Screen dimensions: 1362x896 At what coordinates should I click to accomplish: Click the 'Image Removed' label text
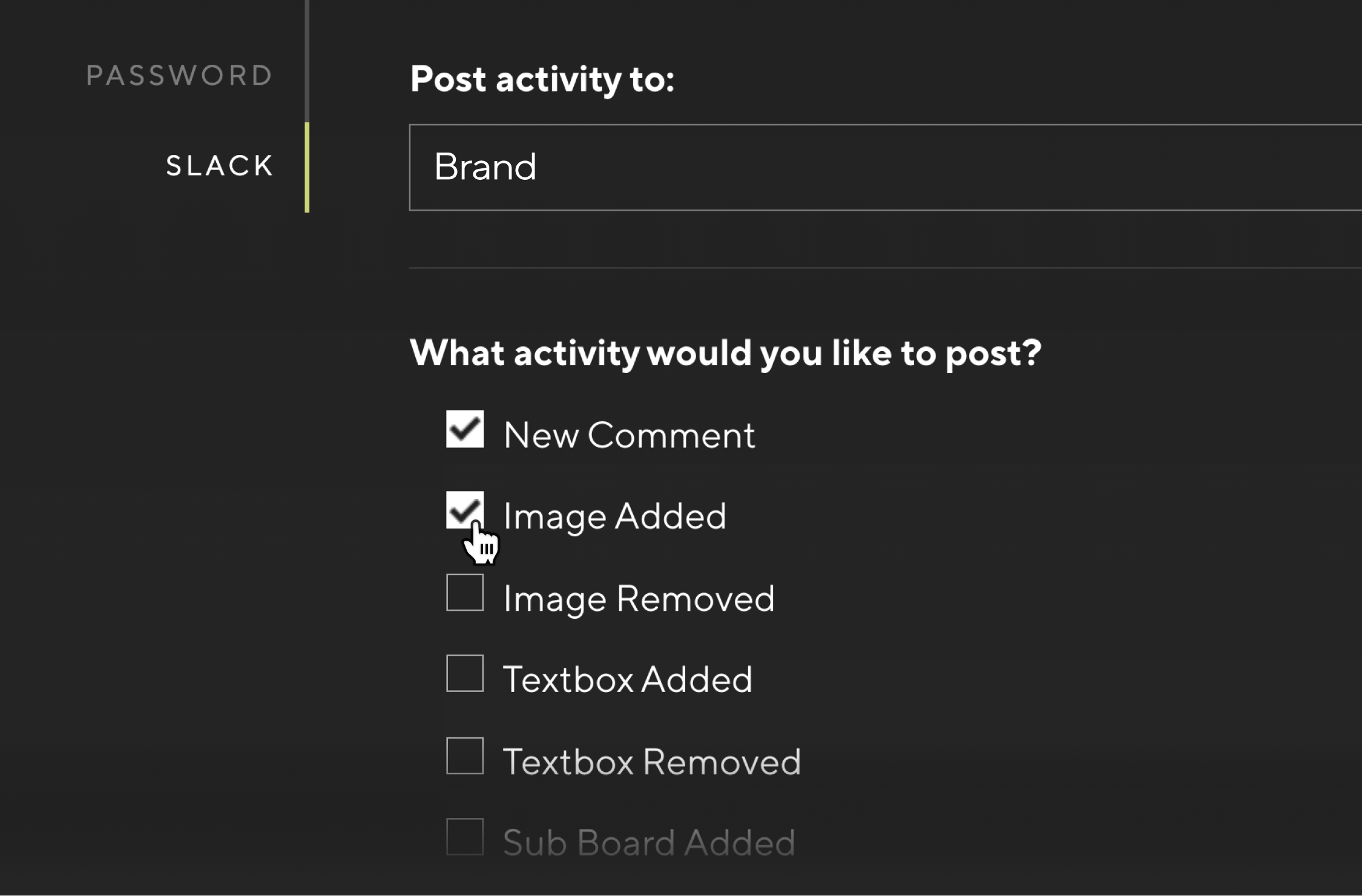click(639, 599)
